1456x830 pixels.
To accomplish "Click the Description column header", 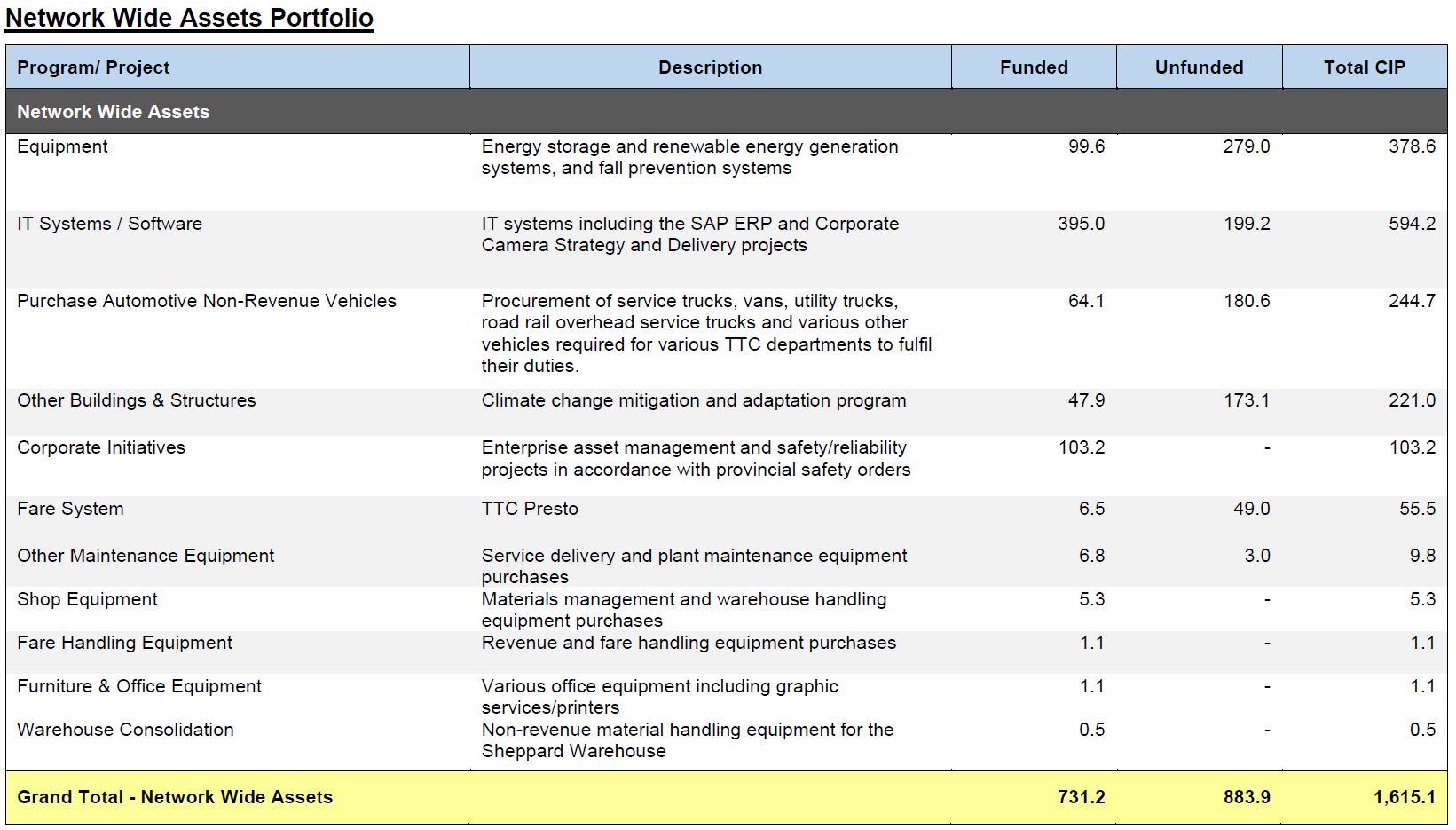I will [710, 67].
